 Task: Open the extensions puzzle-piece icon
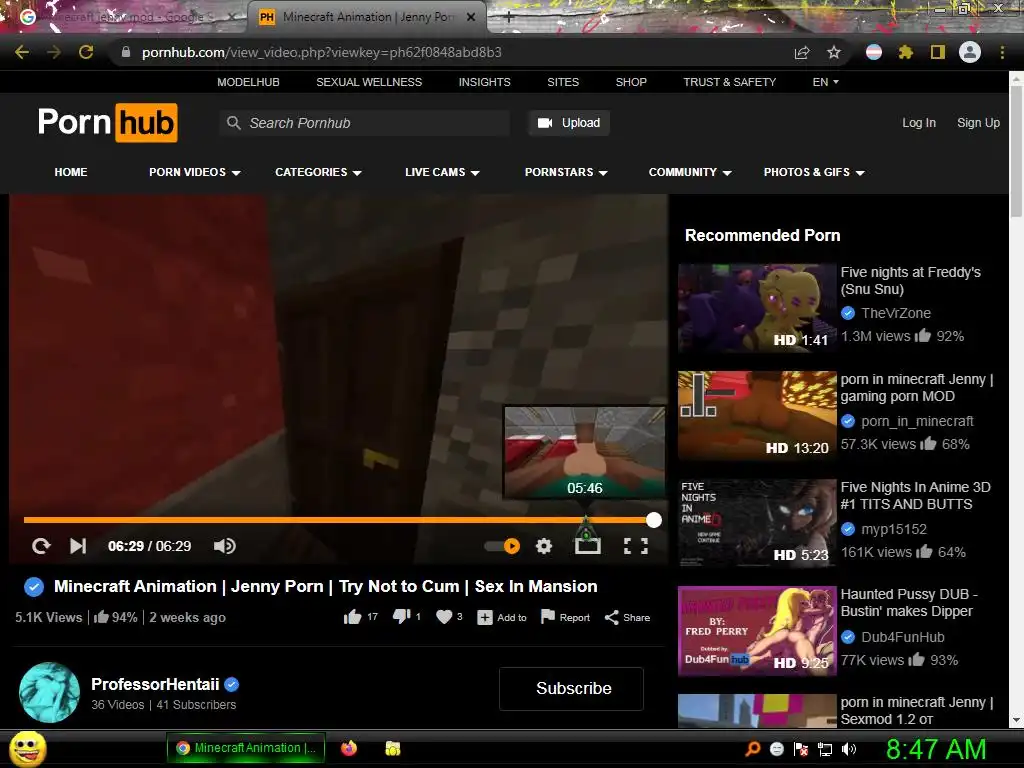(905, 52)
